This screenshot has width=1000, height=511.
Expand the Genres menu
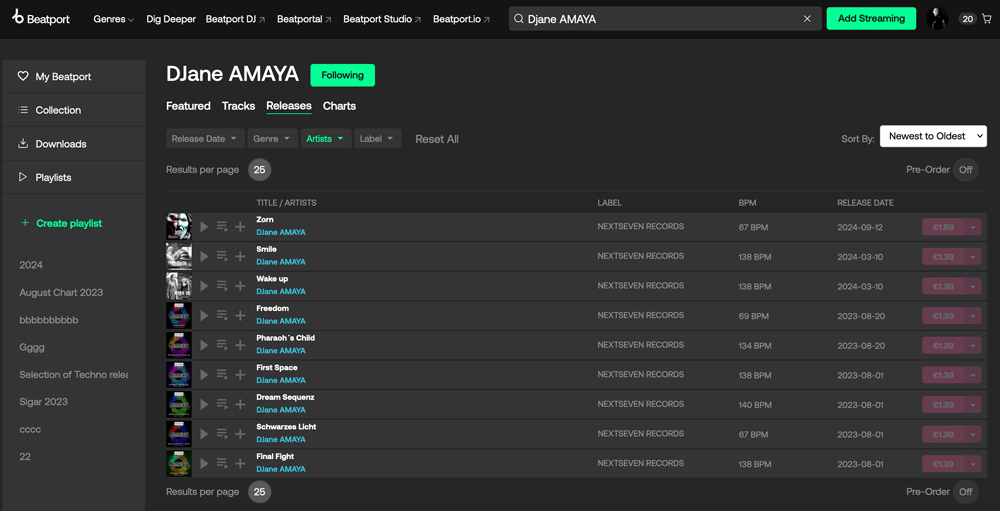114,19
